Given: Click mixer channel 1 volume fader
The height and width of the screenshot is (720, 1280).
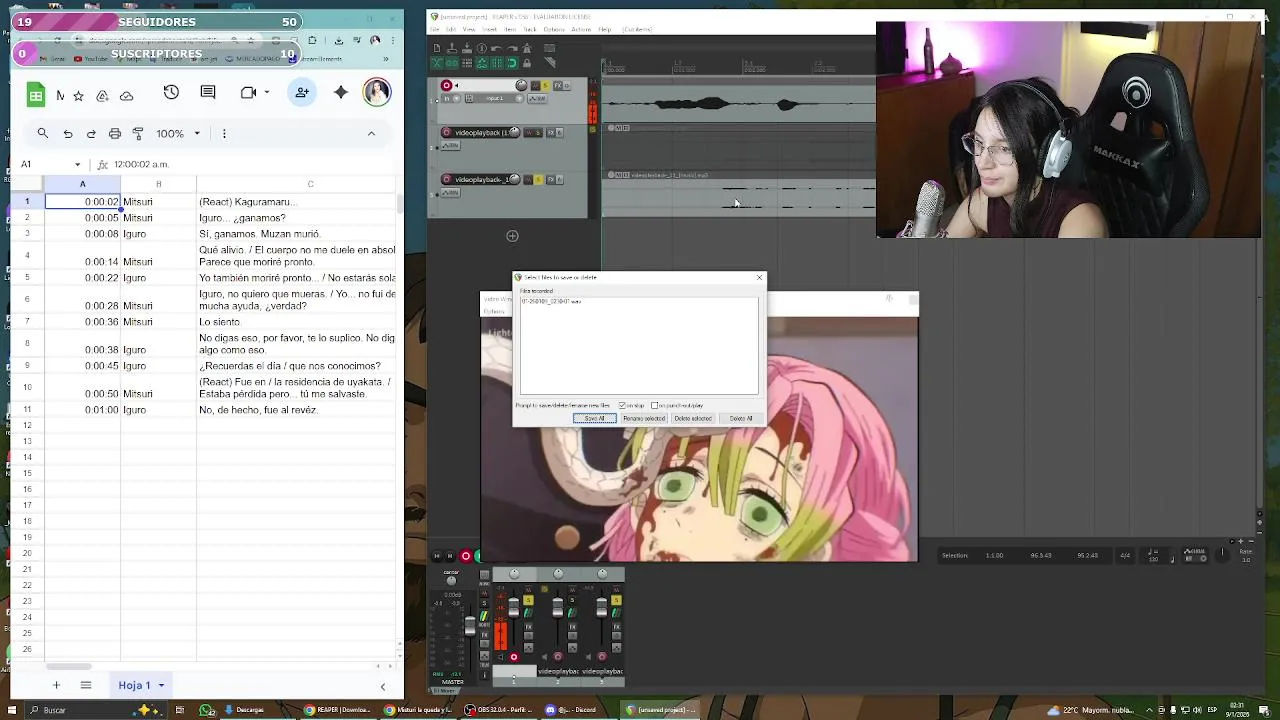Looking at the screenshot, I should (x=514, y=607).
